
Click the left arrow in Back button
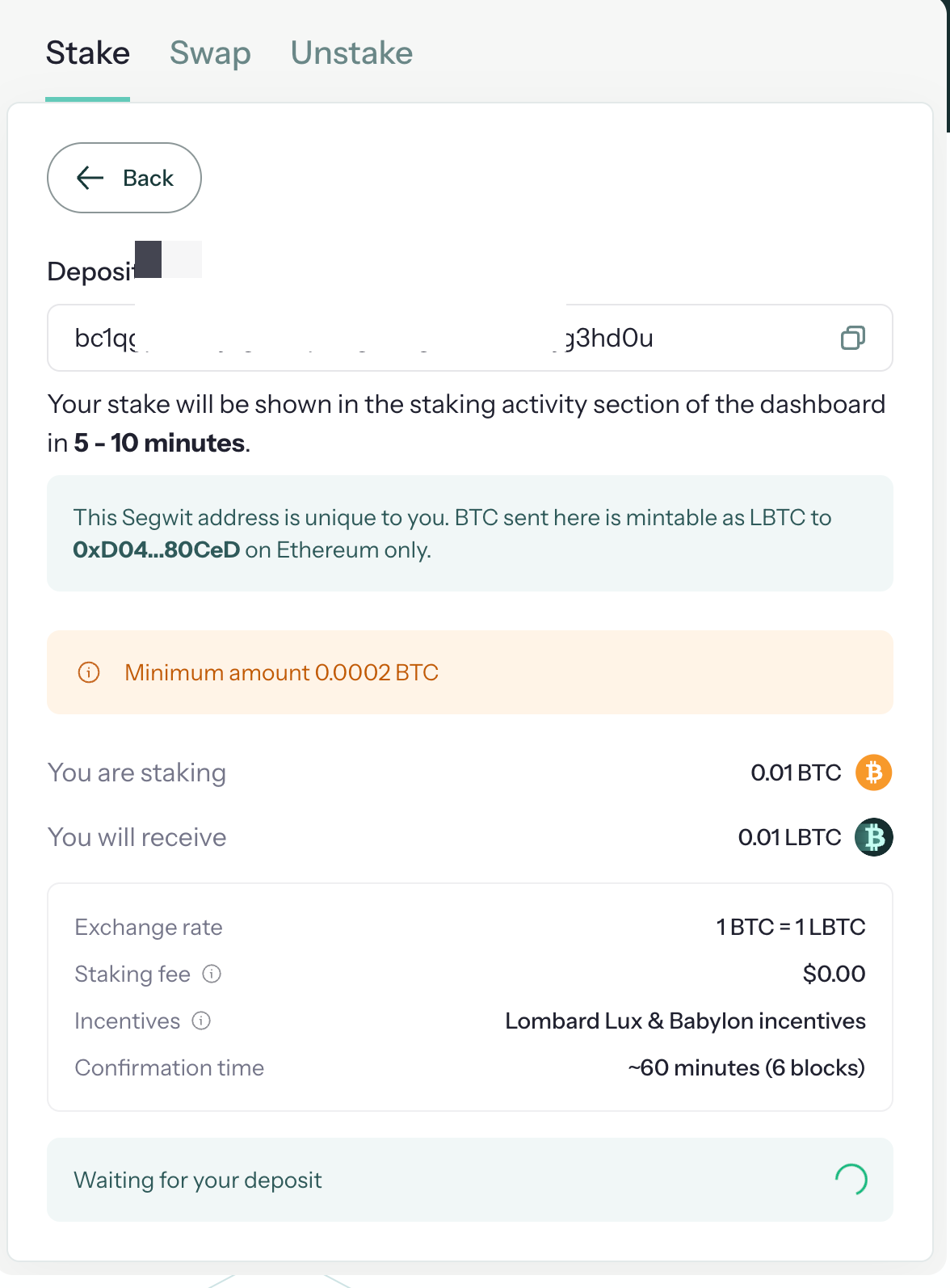click(x=90, y=178)
